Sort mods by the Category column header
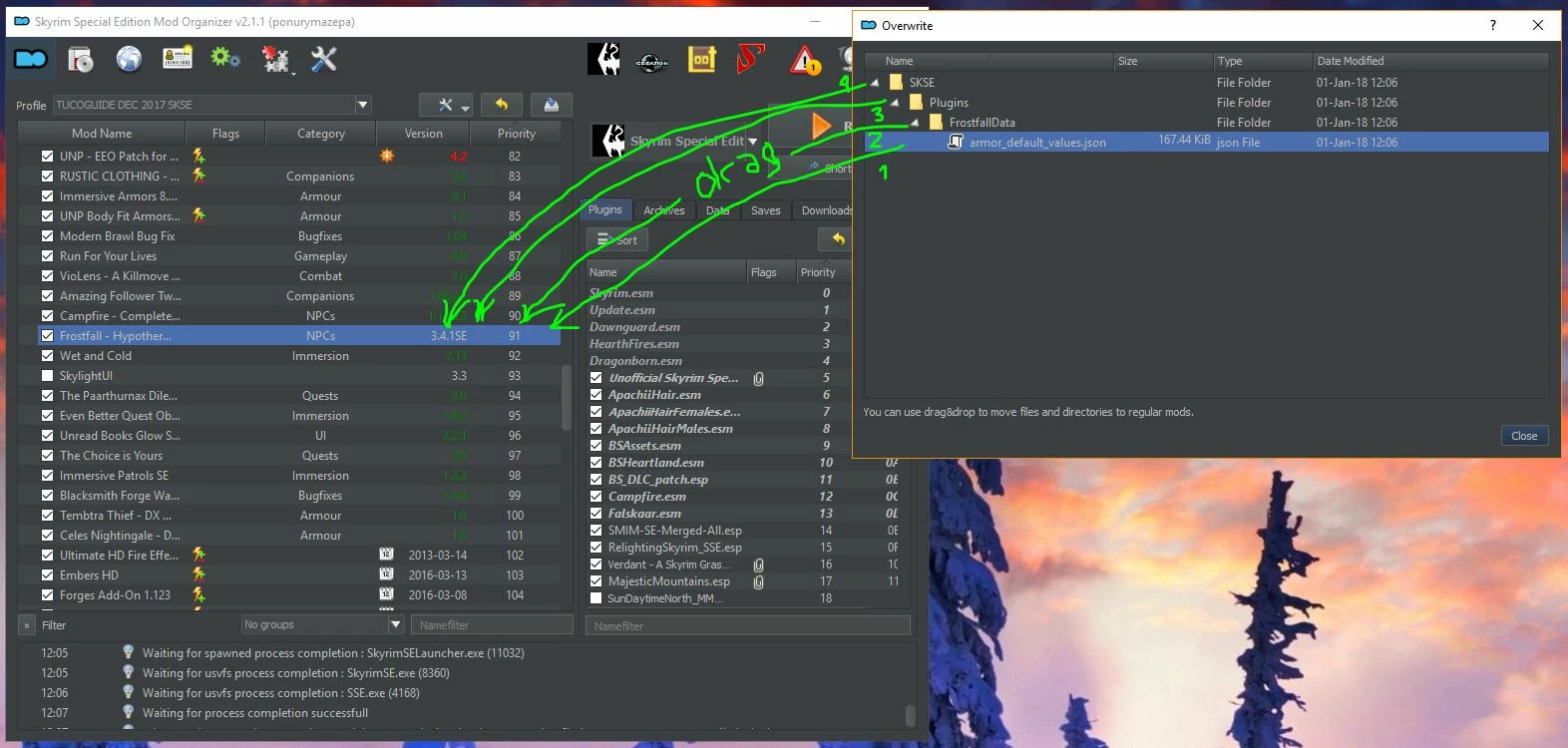Viewport: 1568px width, 748px height. 321,133
